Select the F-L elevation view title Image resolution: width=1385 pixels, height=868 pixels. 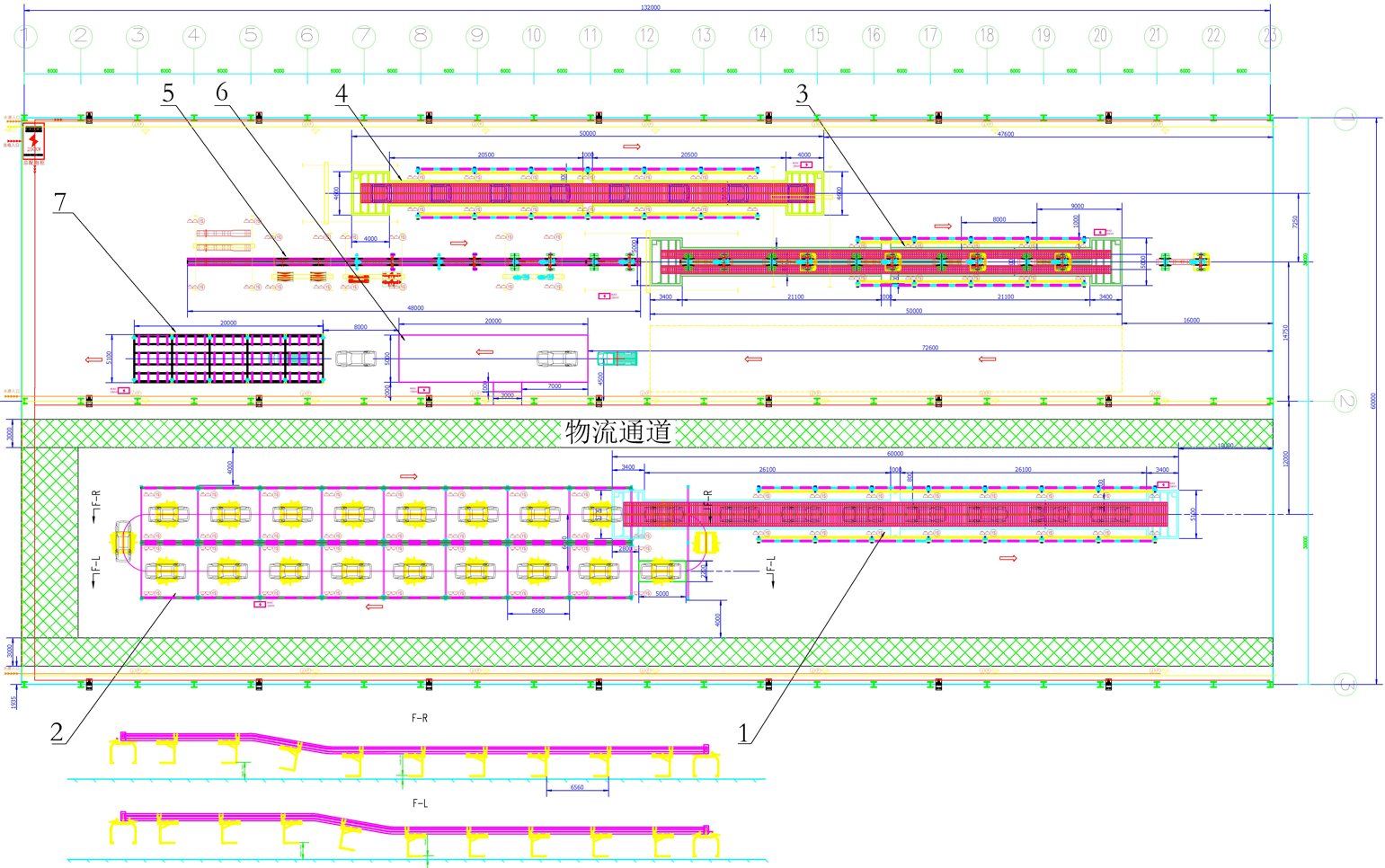pyautogui.click(x=420, y=803)
